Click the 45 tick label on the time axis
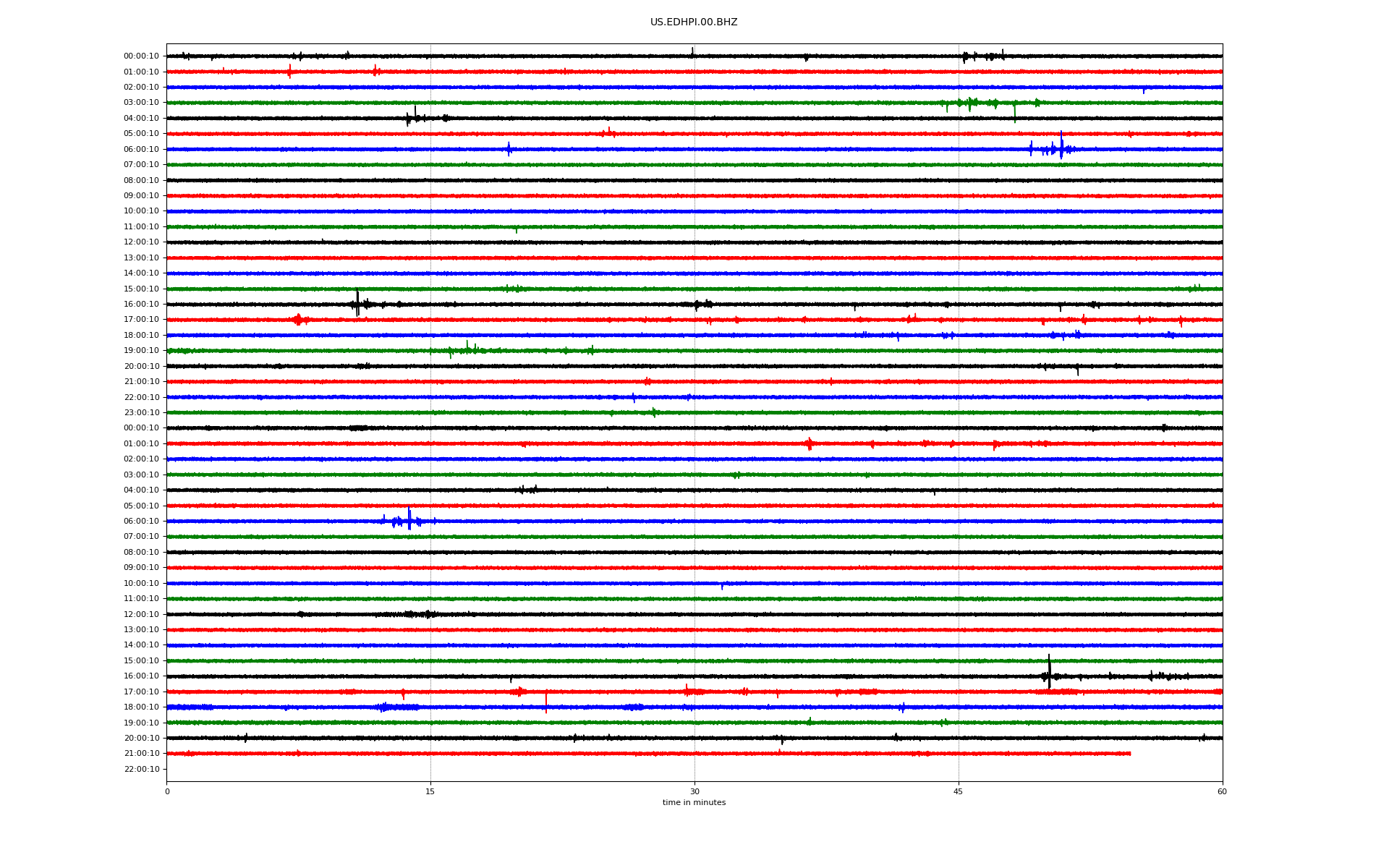This screenshot has width=1389, height=868. tap(958, 791)
